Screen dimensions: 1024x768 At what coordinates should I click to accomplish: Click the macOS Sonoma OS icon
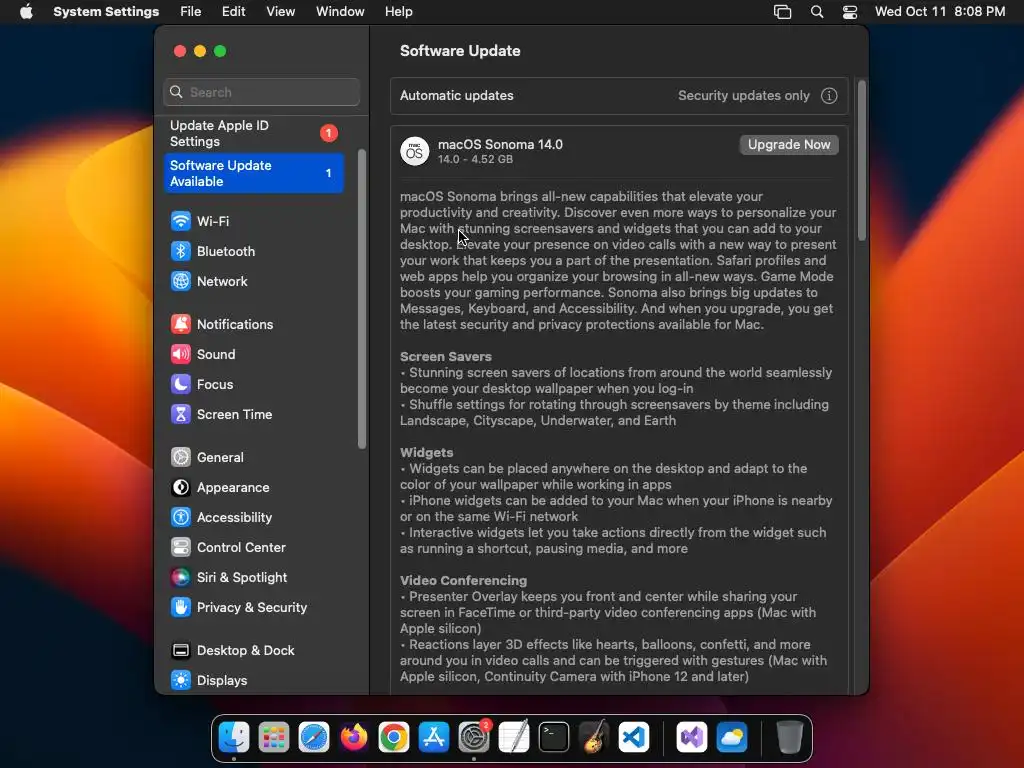point(415,152)
